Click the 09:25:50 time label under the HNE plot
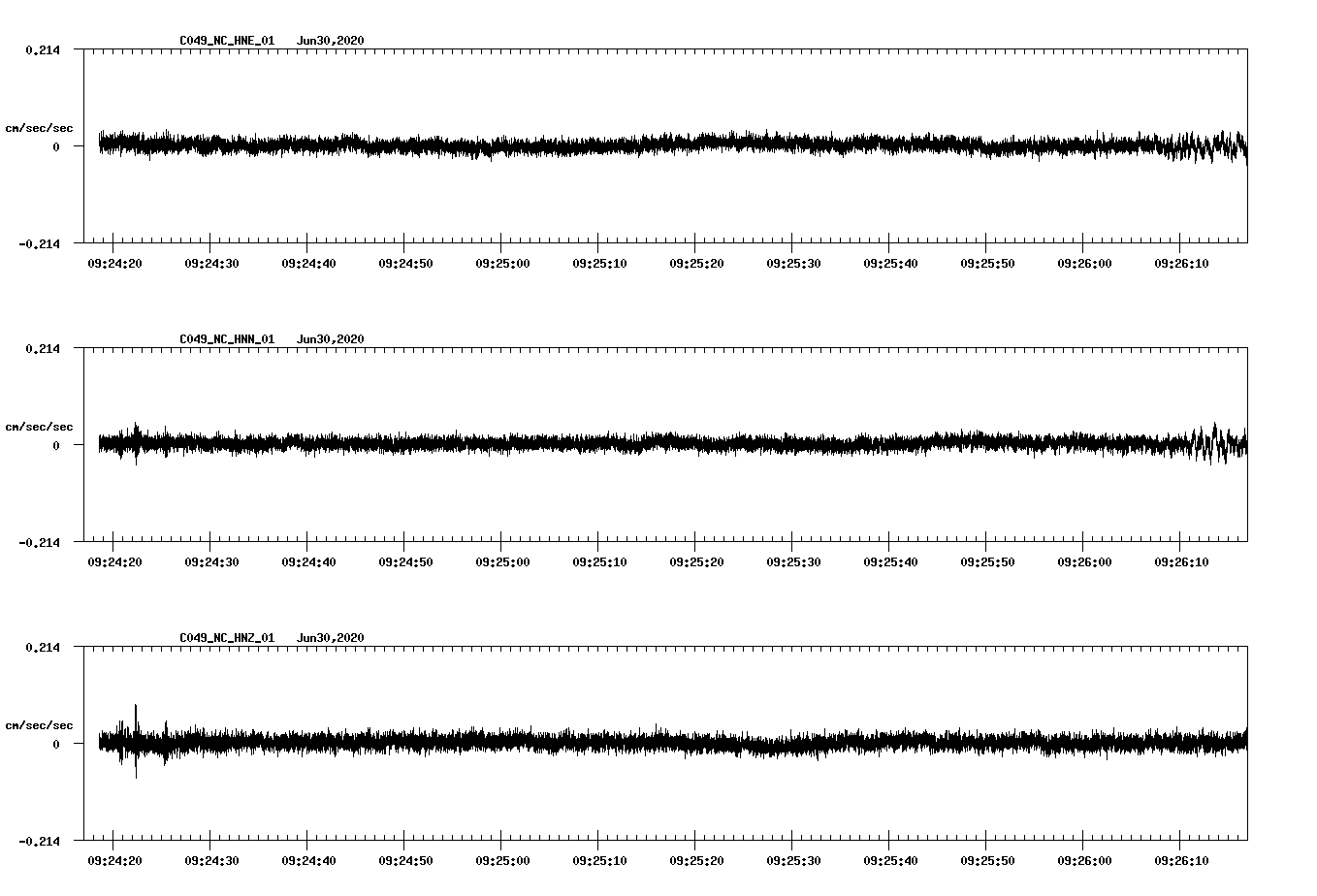Screen dimensions: 1317x896 coord(987,263)
